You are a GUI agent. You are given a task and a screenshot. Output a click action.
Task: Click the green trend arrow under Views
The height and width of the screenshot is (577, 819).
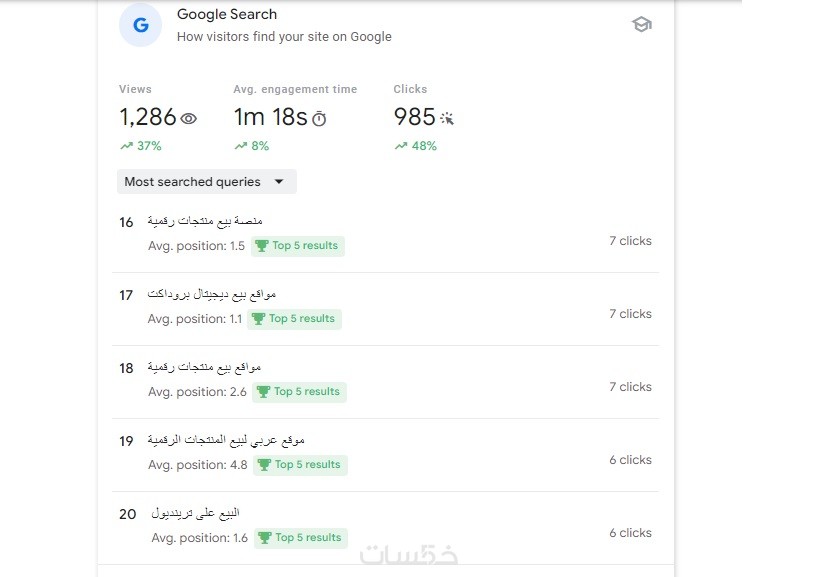(126, 146)
